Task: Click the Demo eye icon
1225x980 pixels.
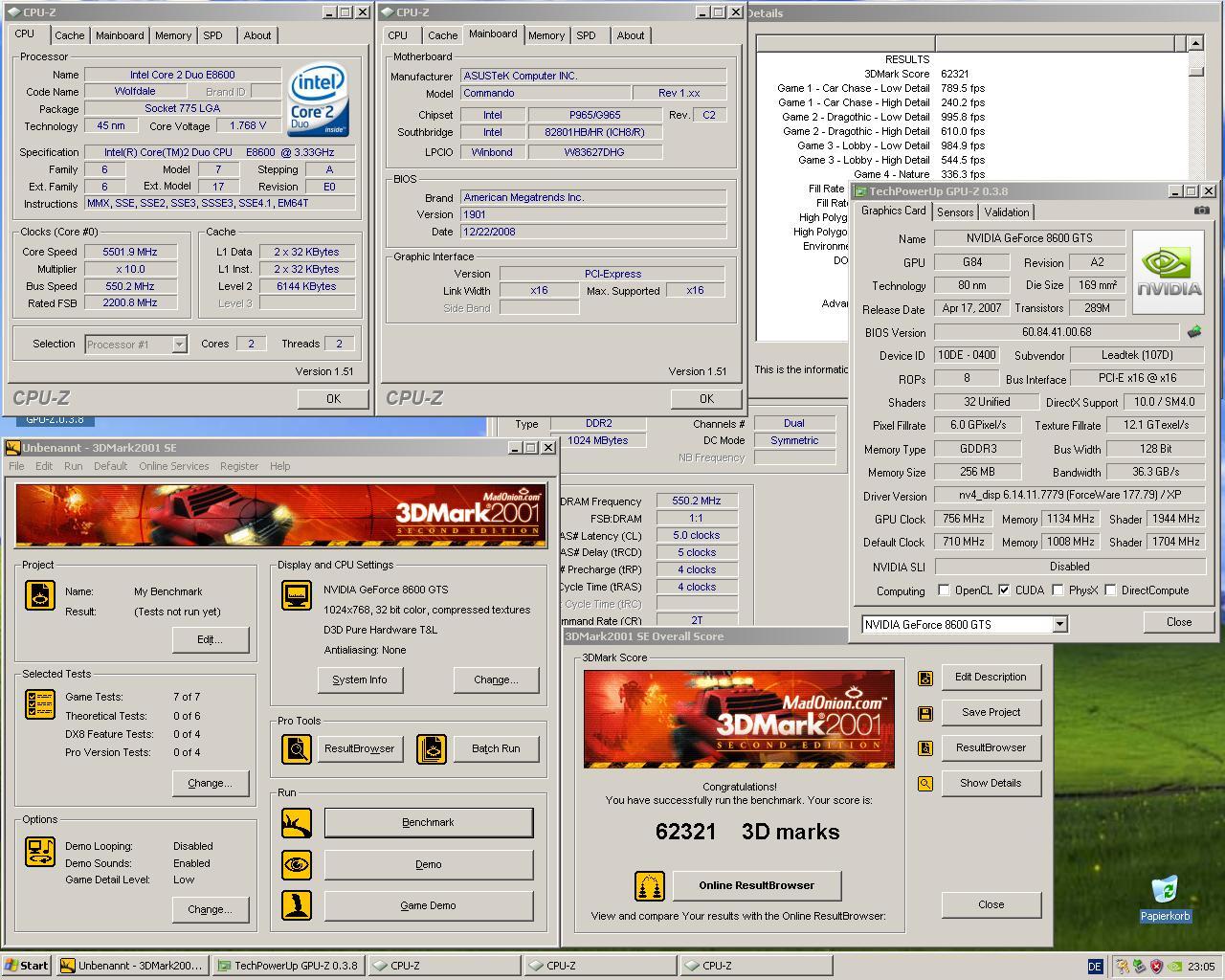Action: 296,864
